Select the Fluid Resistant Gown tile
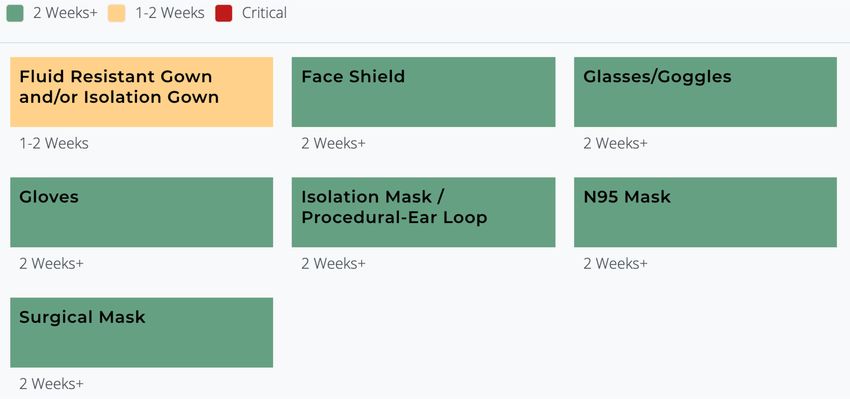 pyautogui.click(x=141, y=92)
